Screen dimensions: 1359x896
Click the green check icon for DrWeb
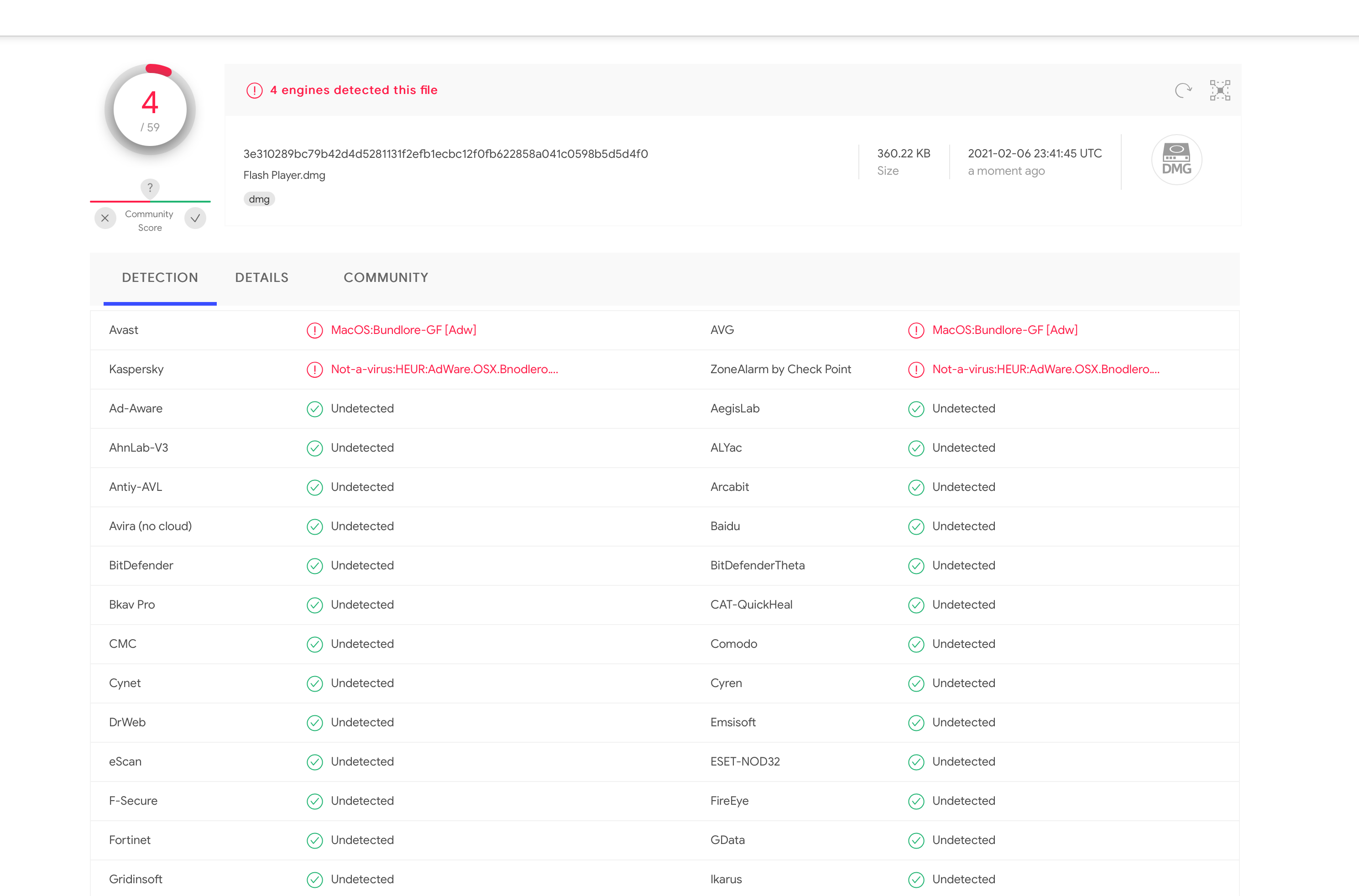pos(315,723)
